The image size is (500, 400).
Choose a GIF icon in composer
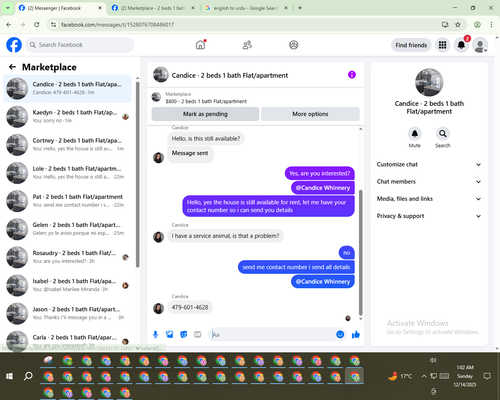point(198,334)
